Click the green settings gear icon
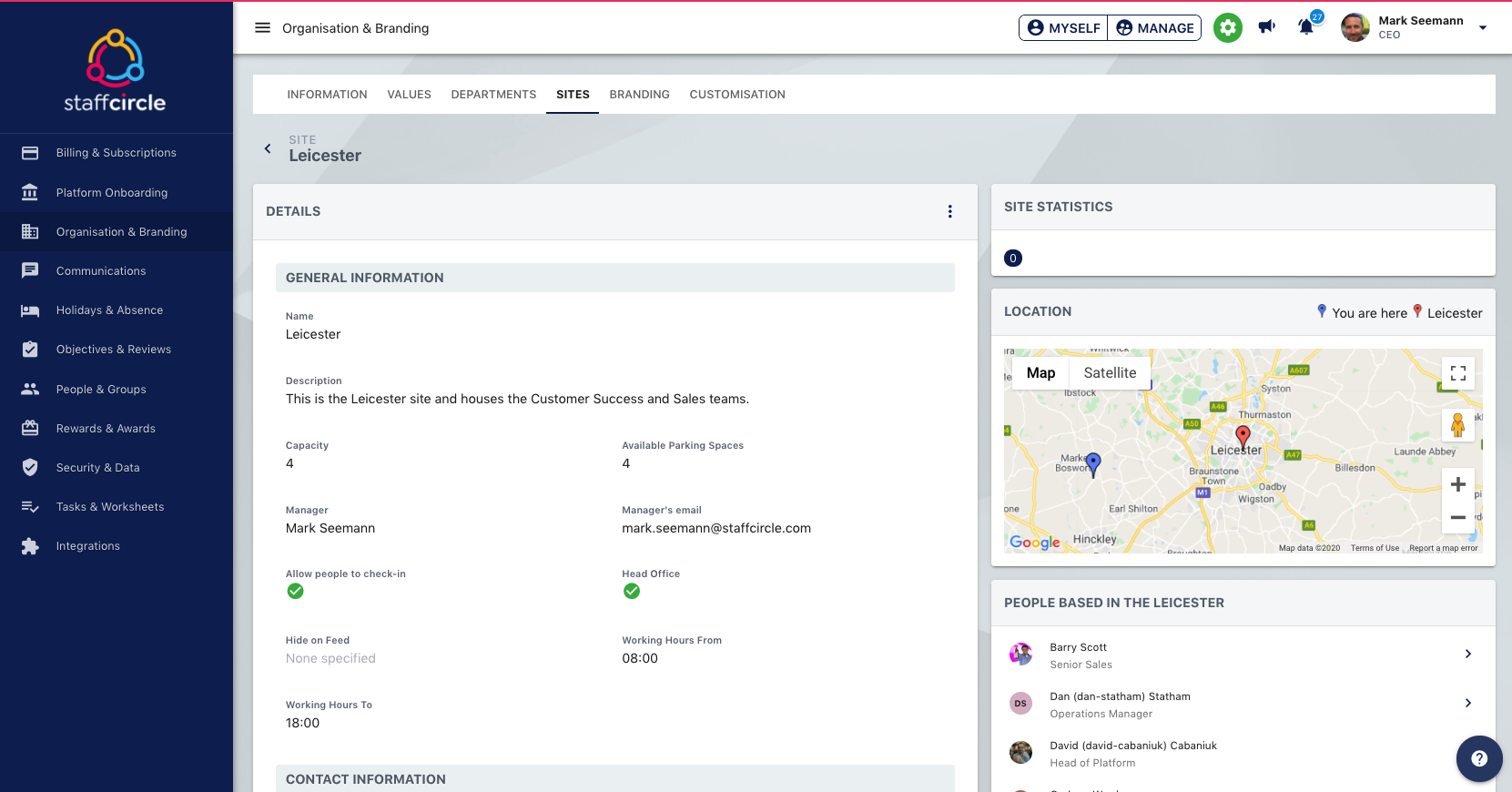Viewport: 1512px width, 792px height. point(1227,28)
